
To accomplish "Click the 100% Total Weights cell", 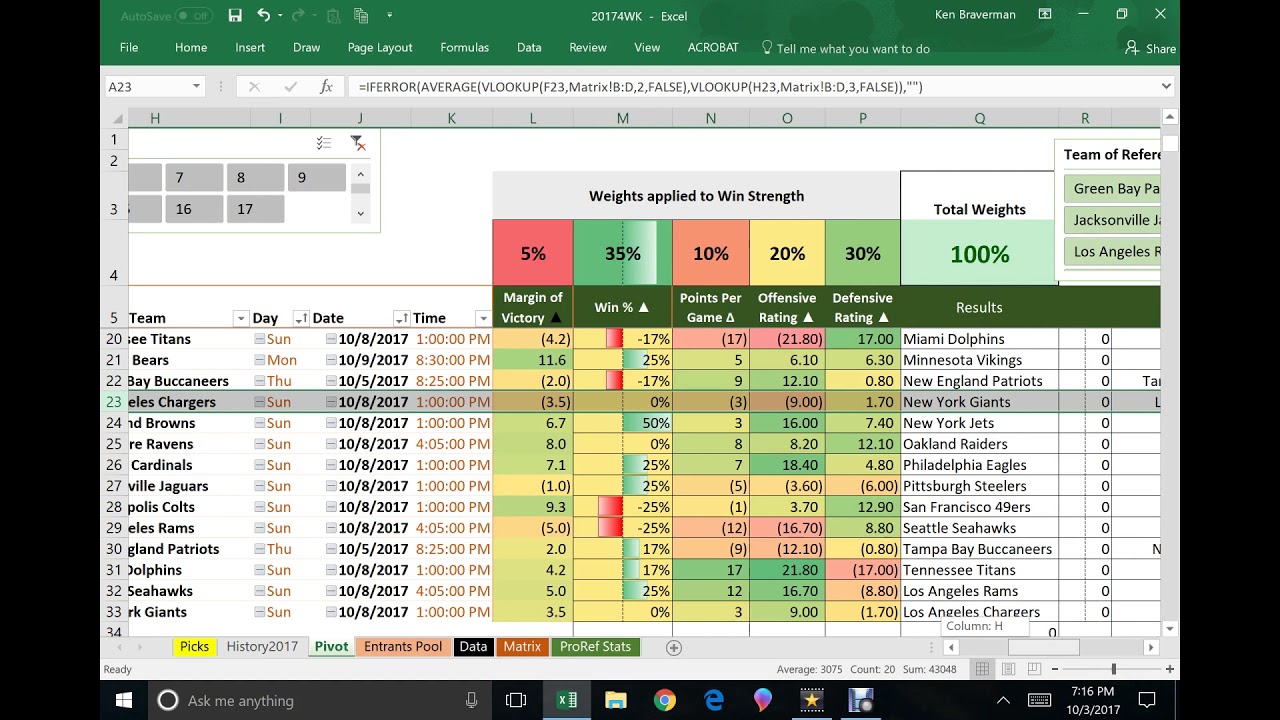I will [x=979, y=253].
